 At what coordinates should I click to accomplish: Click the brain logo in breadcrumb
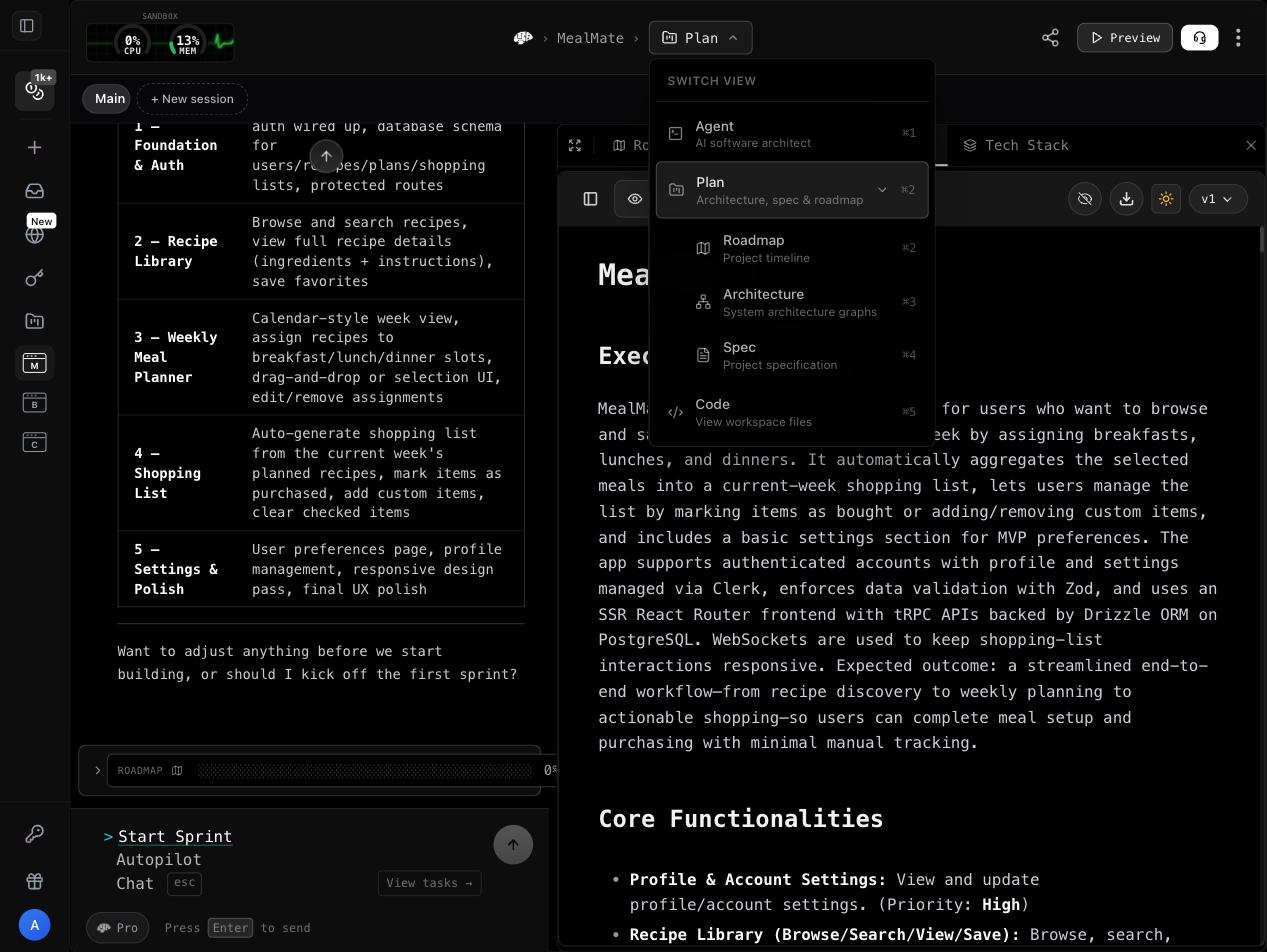point(523,38)
